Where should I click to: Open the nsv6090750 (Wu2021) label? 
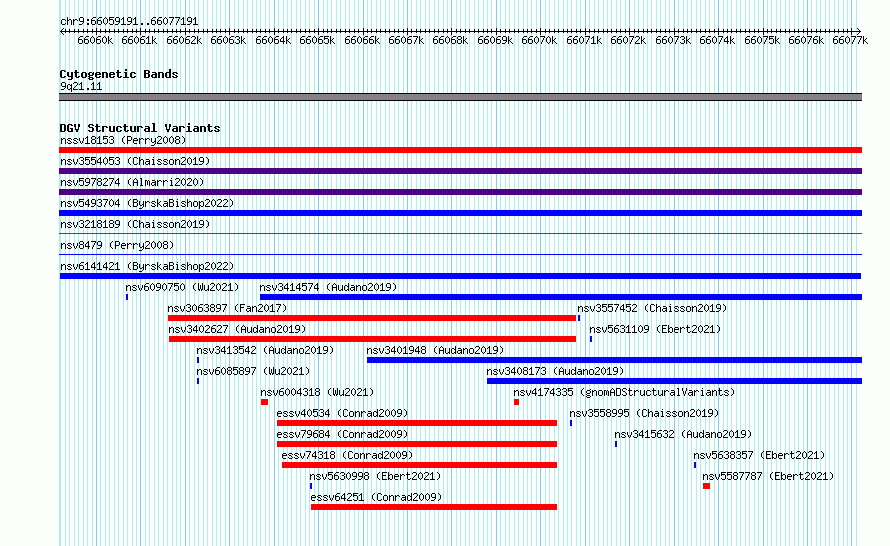tap(182, 287)
